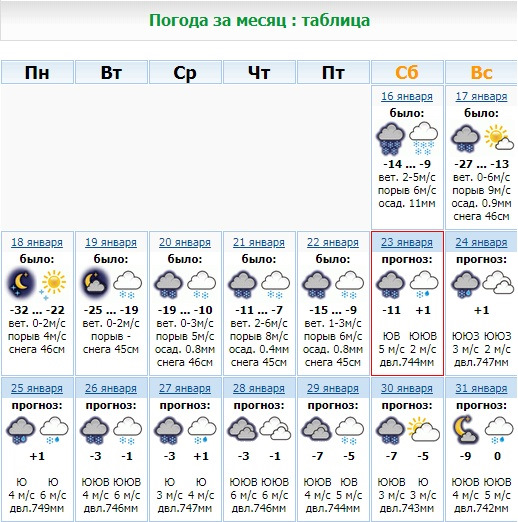
Task: Click the sunny frost icon for 18 января
Action: pos(53,284)
